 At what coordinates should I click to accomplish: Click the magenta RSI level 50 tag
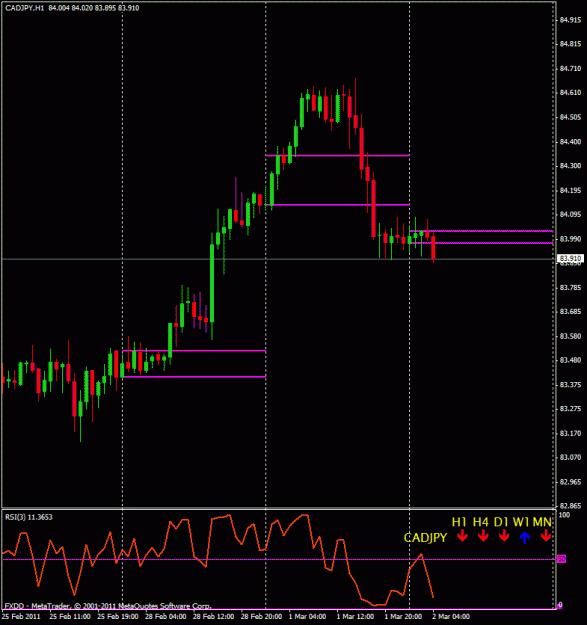click(x=561, y=559)
